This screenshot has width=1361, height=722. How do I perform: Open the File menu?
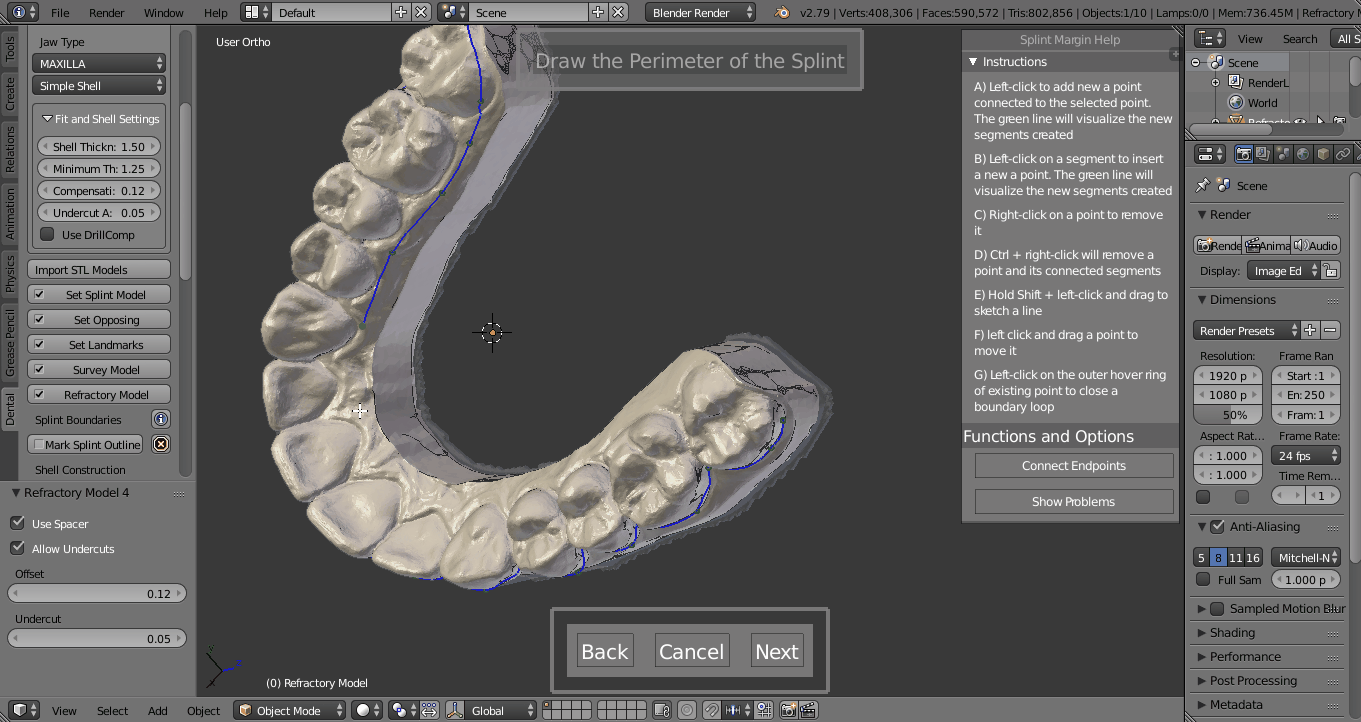[x=60, y=13]
